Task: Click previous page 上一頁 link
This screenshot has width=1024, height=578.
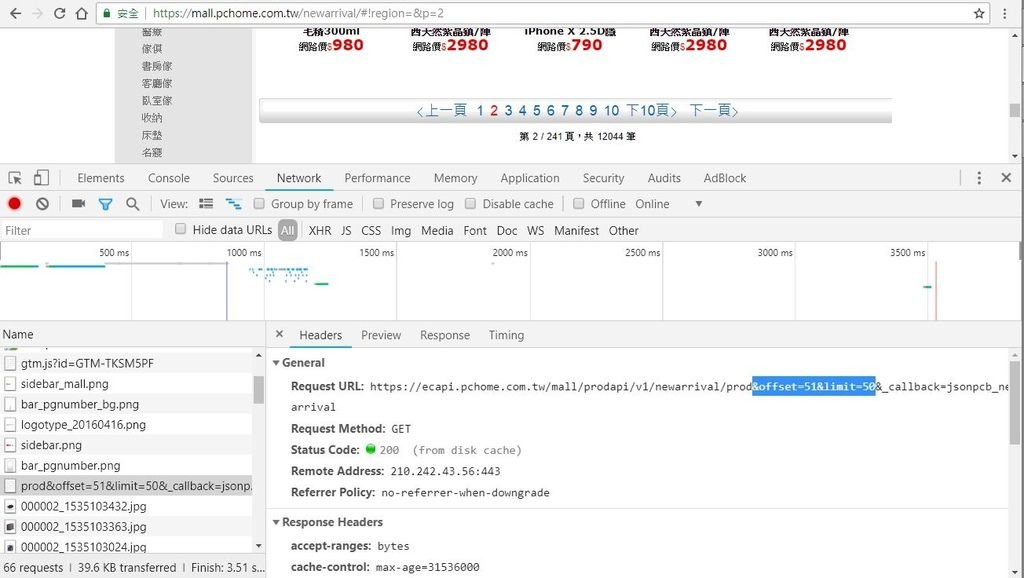Action: tap(442, 110)
